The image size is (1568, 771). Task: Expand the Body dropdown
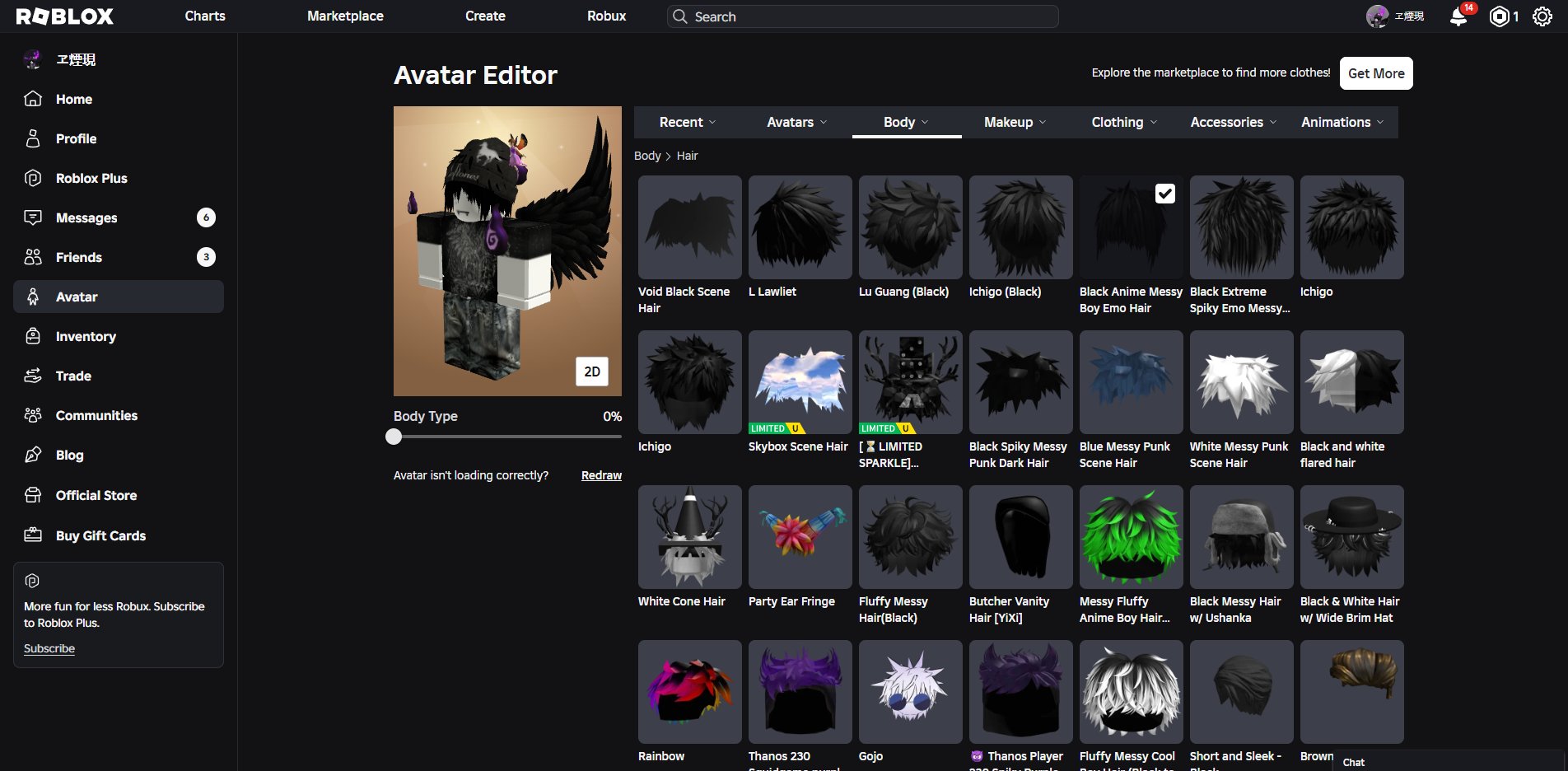click(x=907, y=122)
